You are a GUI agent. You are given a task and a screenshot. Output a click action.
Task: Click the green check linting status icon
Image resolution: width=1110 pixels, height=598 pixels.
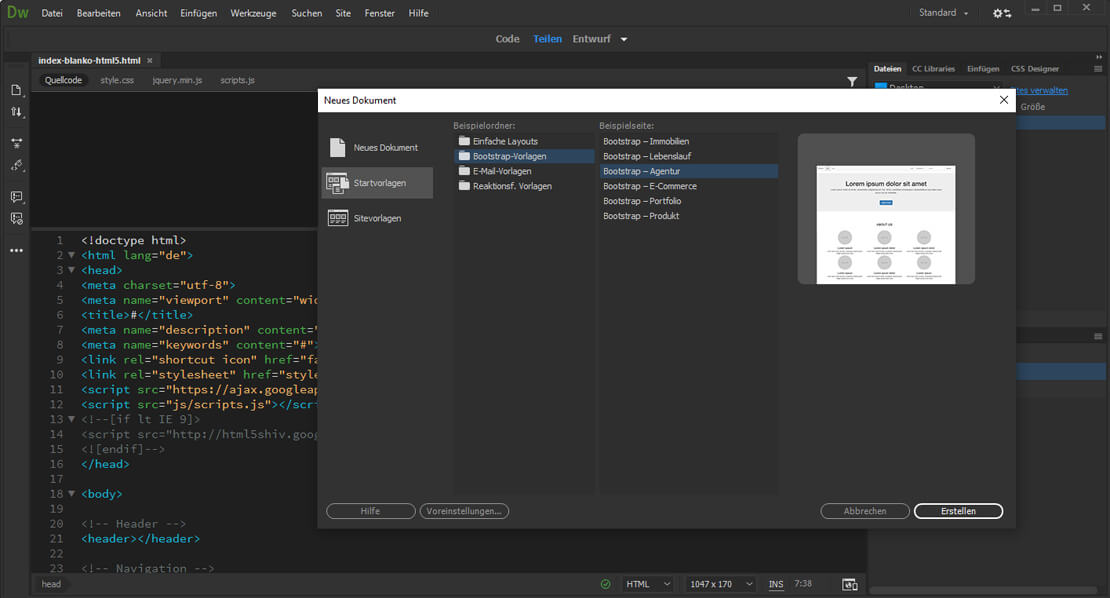coord(605,584)
